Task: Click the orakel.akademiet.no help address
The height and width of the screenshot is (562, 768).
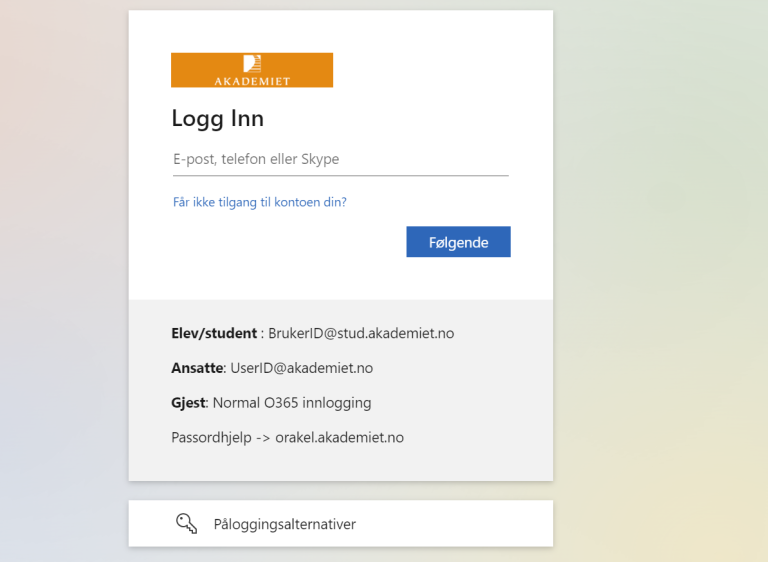Action: [x=340, y=438]
